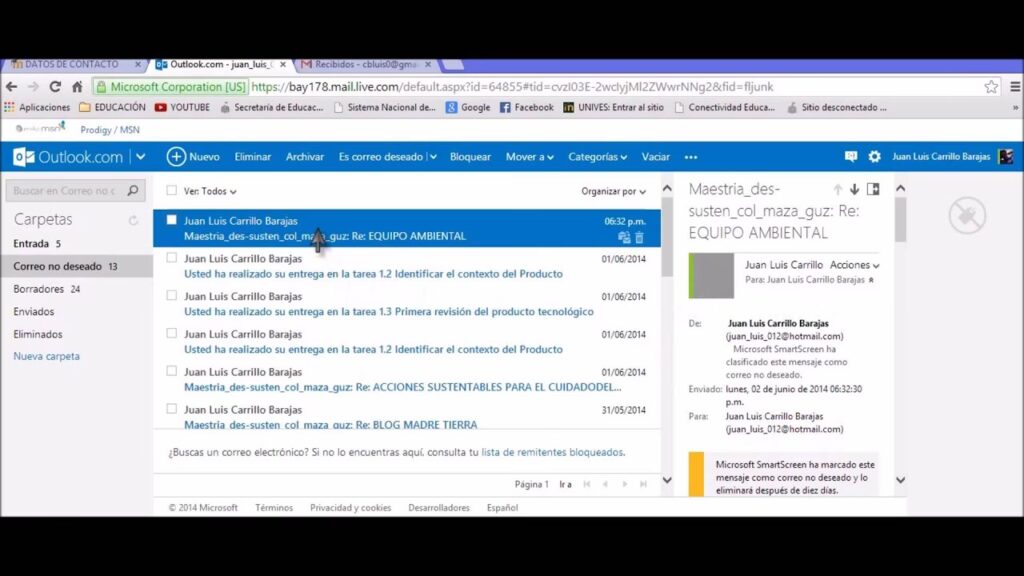Refresh the folder list next to Carpetas

pos(133,220)
